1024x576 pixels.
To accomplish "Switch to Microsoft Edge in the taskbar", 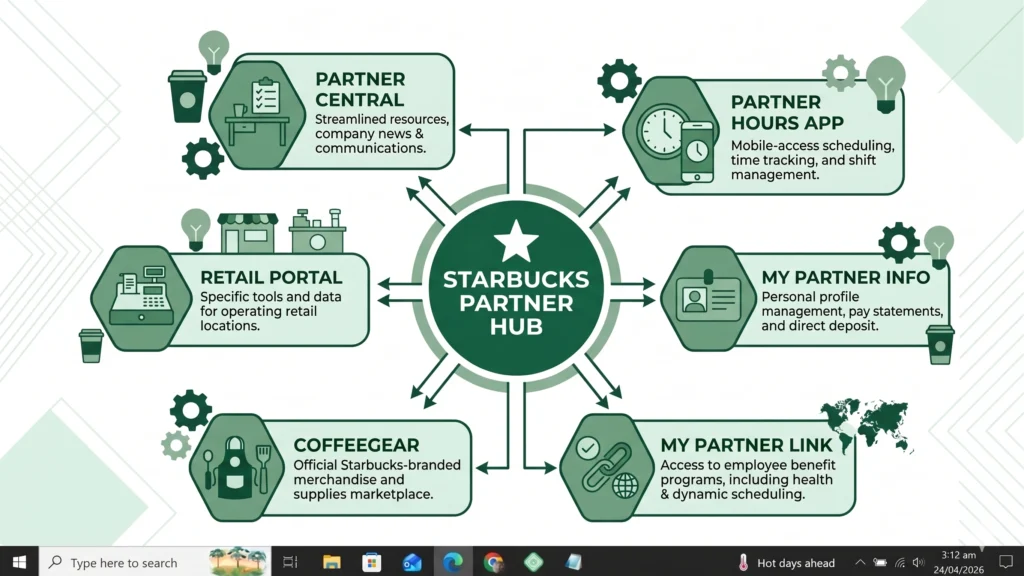I will click(x=453, y=562).
